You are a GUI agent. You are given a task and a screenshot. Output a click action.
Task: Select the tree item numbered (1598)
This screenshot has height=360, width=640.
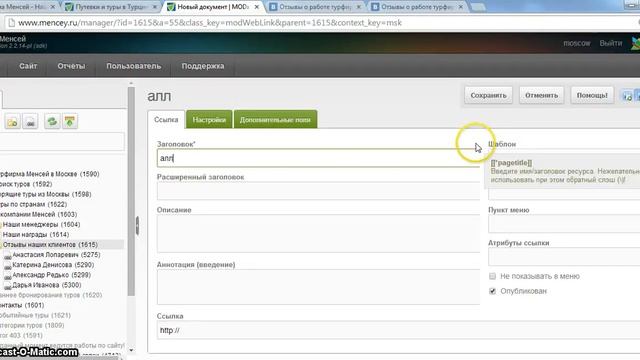(x=45, y=194)
